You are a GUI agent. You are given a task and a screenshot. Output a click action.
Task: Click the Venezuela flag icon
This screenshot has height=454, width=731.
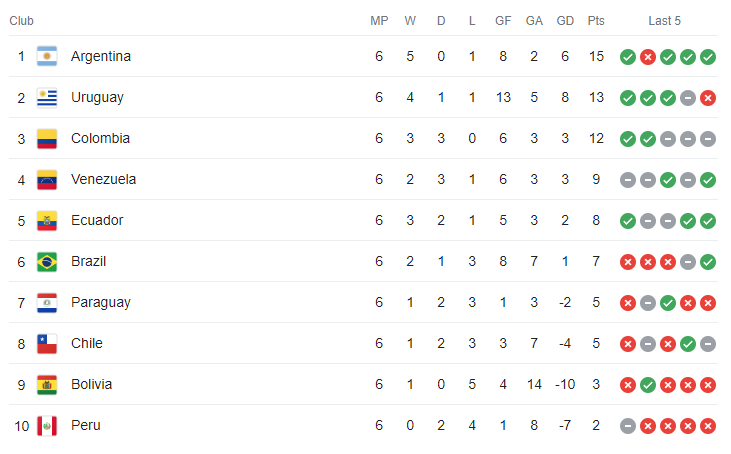(x=47, y=180)
